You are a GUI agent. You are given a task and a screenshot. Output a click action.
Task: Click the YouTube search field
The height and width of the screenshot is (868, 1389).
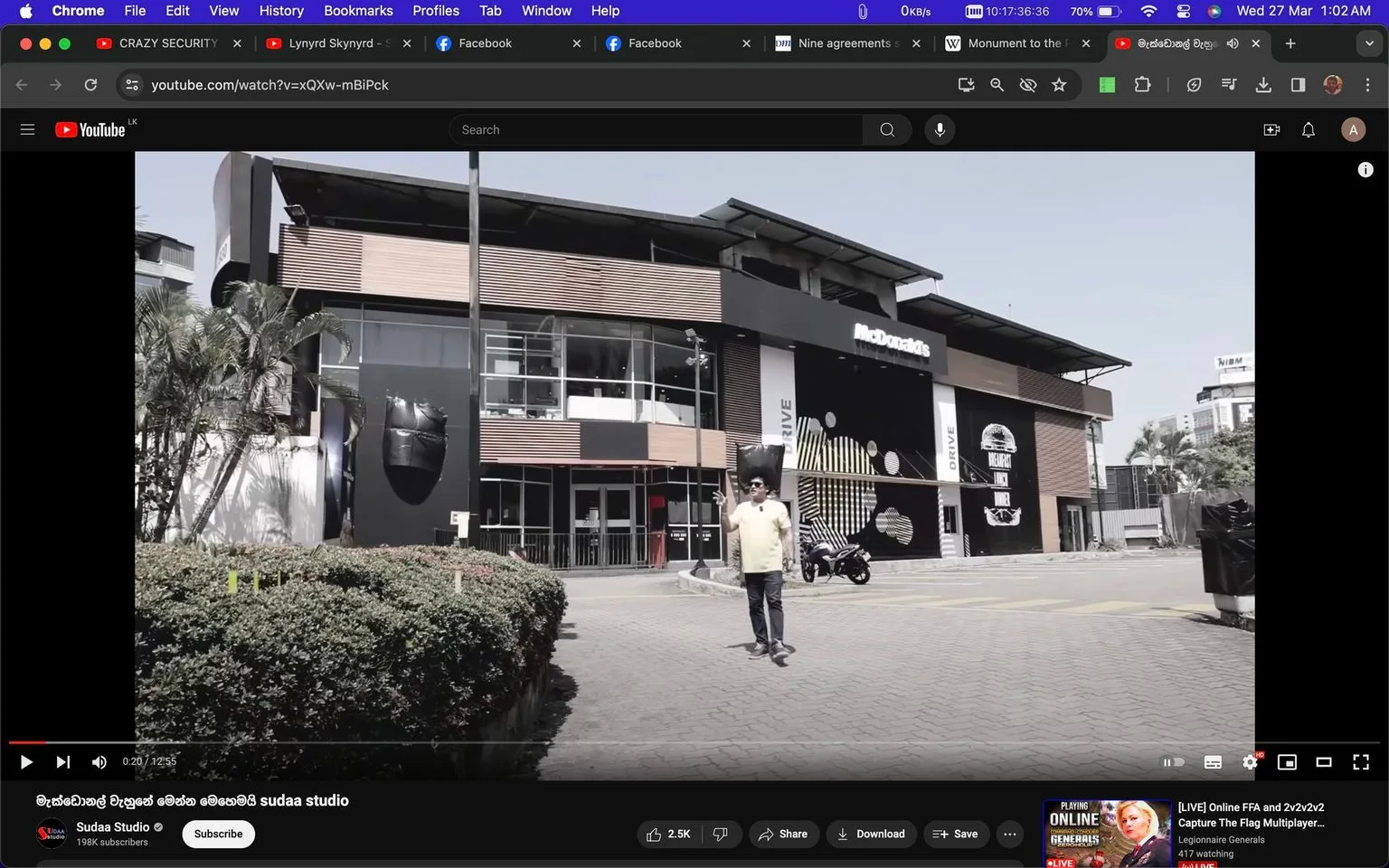click(x=656, y=130)
